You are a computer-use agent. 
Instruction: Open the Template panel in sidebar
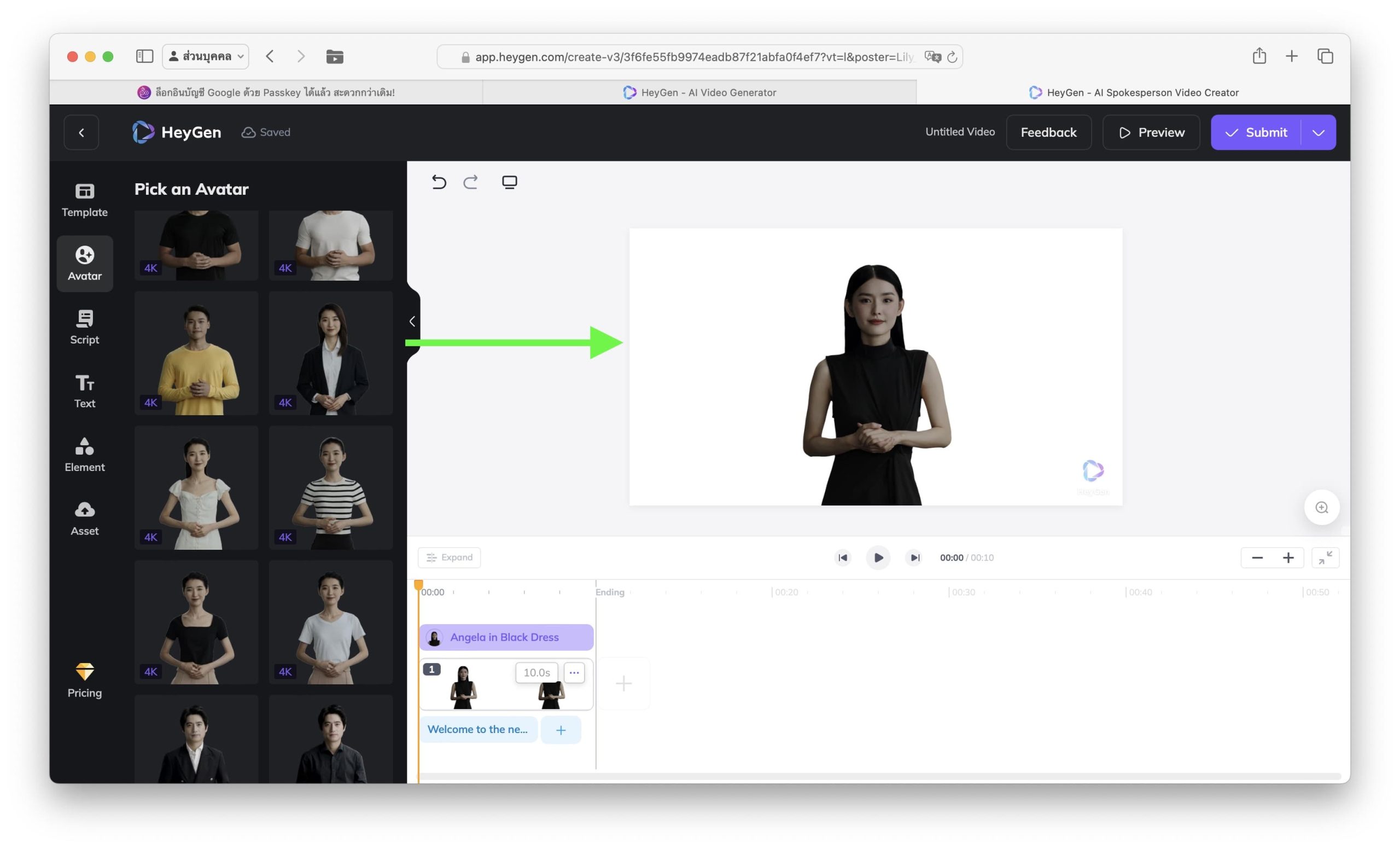pyautogui.click(x=85, y=200)
